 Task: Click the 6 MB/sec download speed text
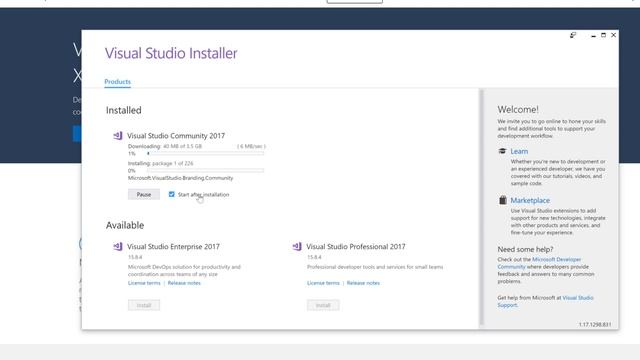click(251, 146)
